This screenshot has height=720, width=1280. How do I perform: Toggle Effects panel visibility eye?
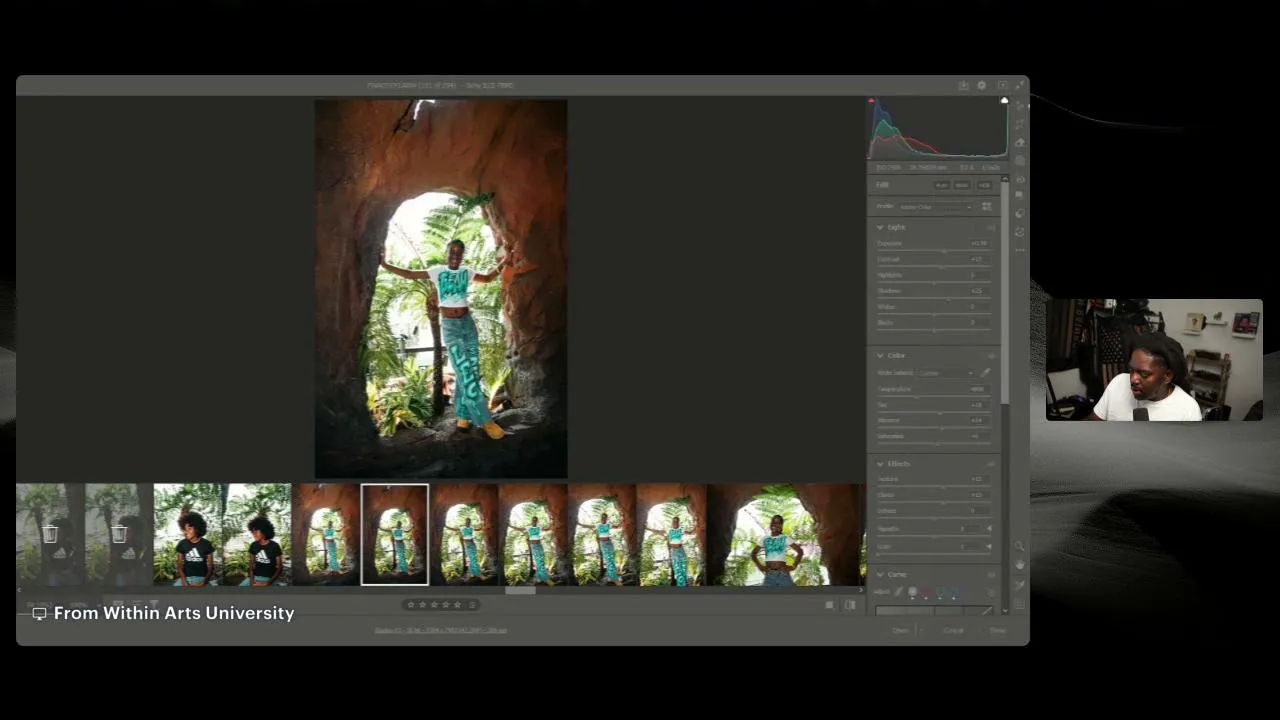click(992, 464)
